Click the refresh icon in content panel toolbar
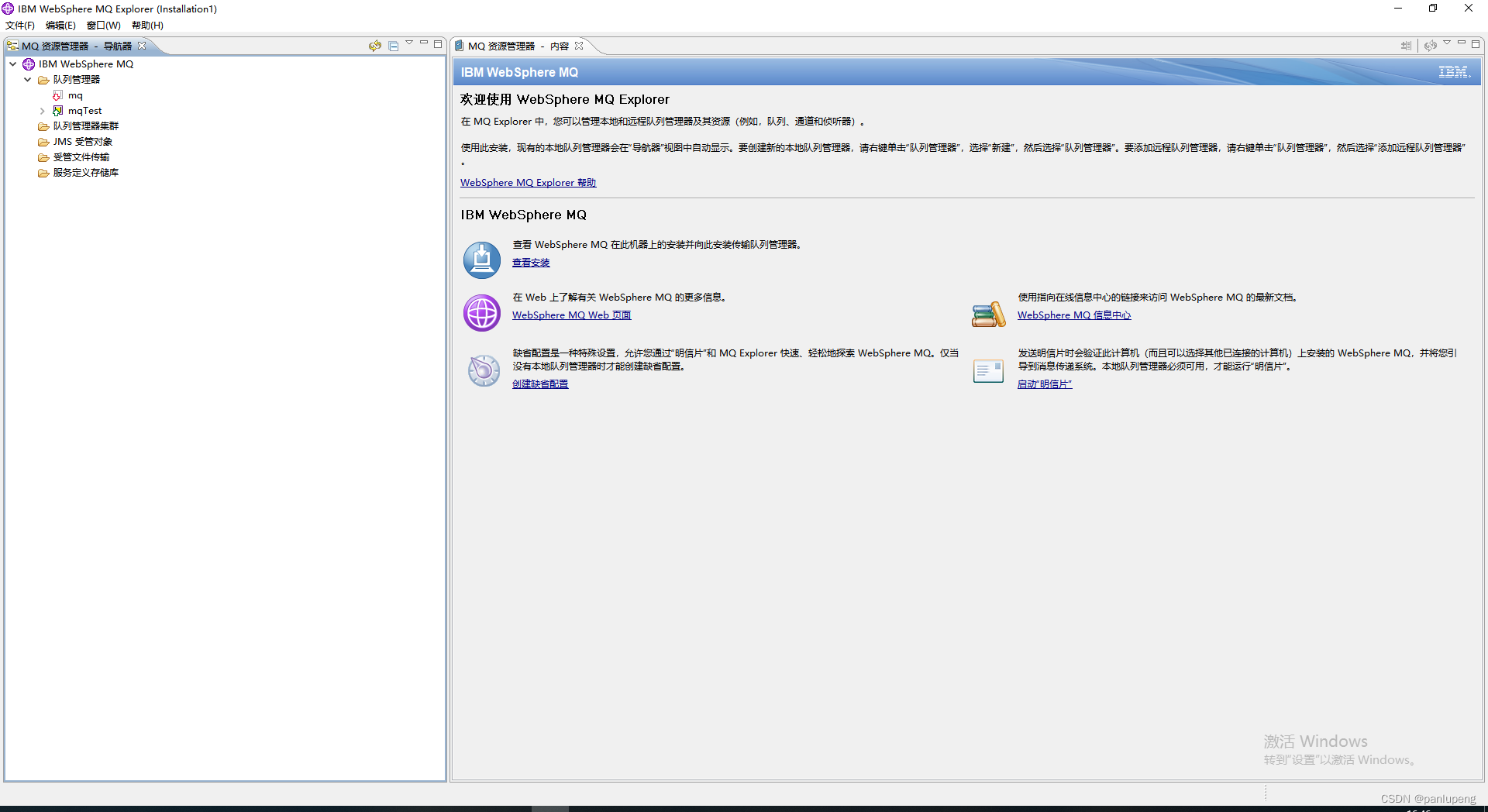The height and width of the screenshot is (812, 1488). 1431,46
